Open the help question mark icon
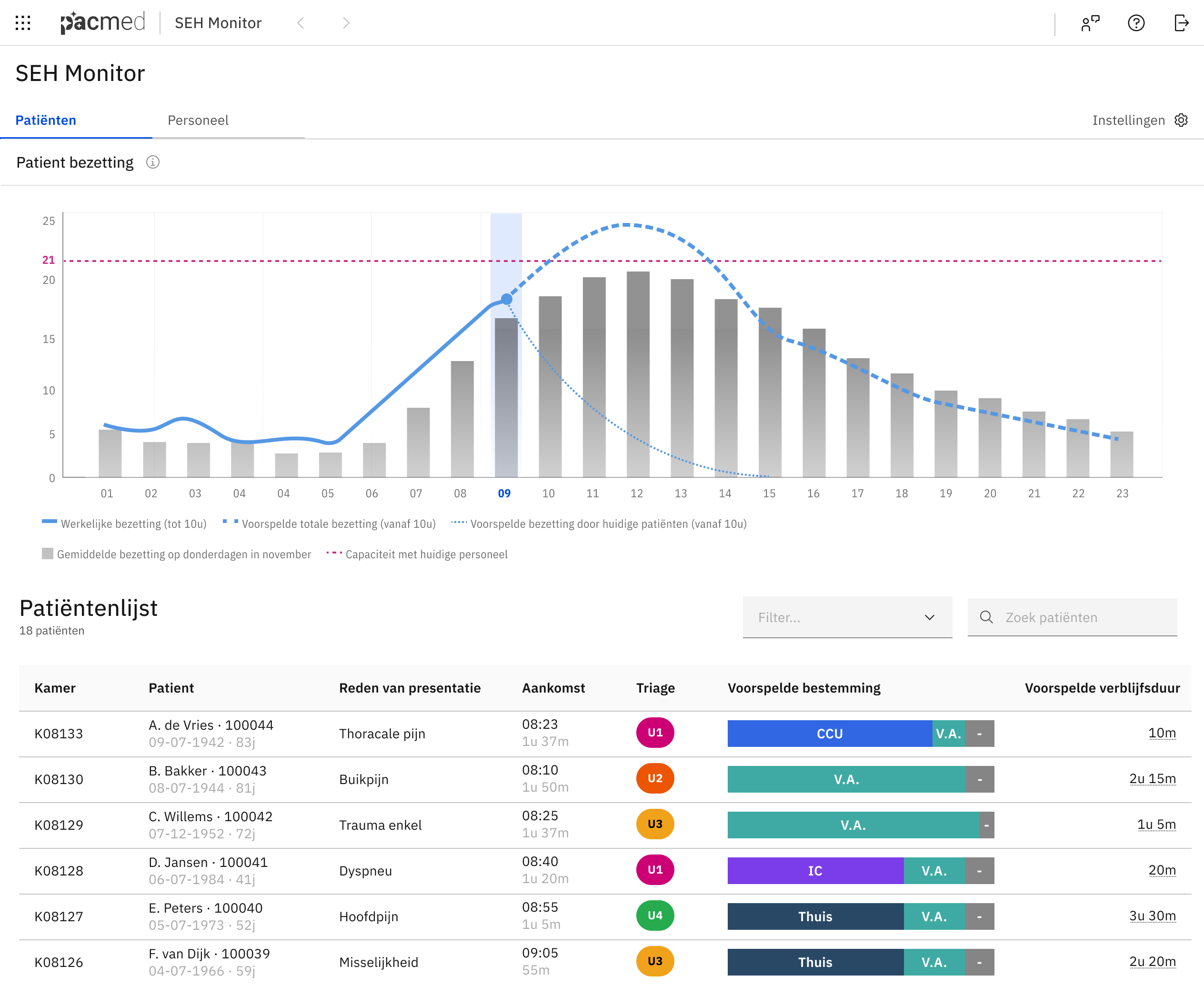This screenshot has height=986, width=1204. pyautogui.click(x=1136, y=23)
